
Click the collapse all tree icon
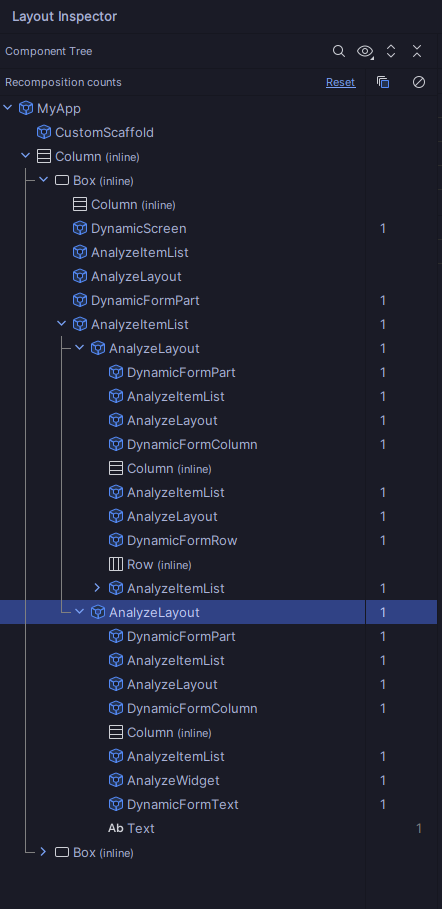[x=417, y=51]
